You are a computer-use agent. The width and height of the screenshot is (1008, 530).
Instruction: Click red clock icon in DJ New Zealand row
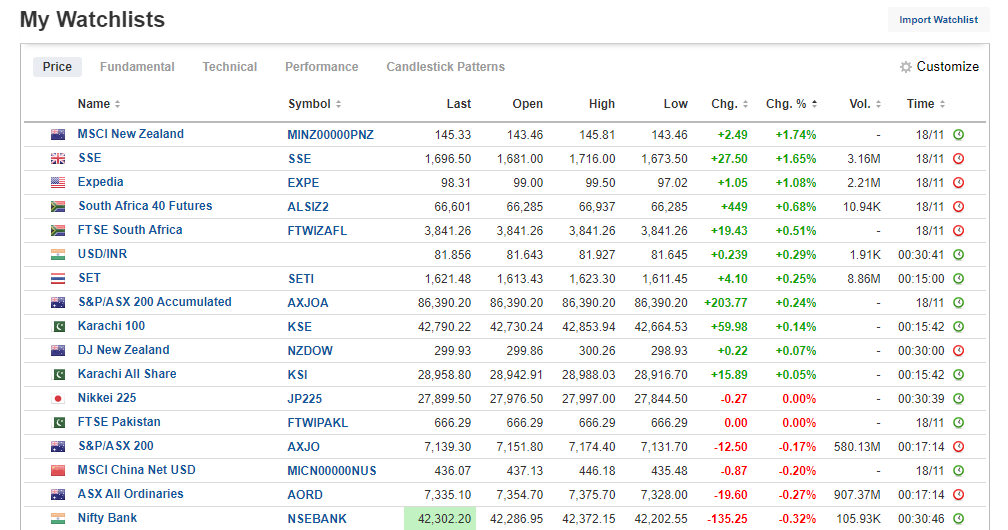(x=958, y=351)
